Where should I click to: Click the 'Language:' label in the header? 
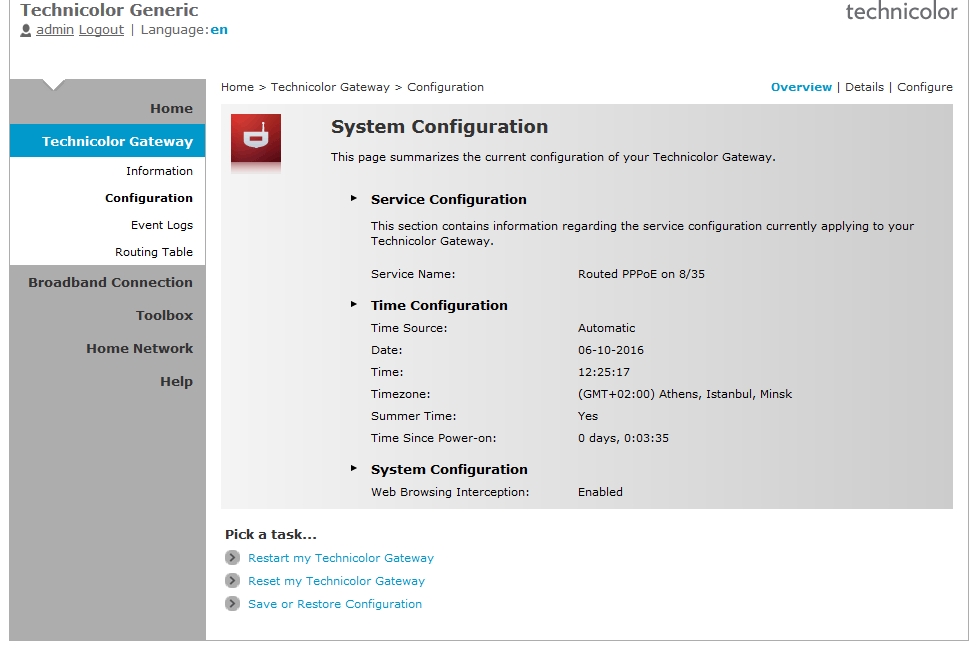pyautogui.click(x=174, y=30)
